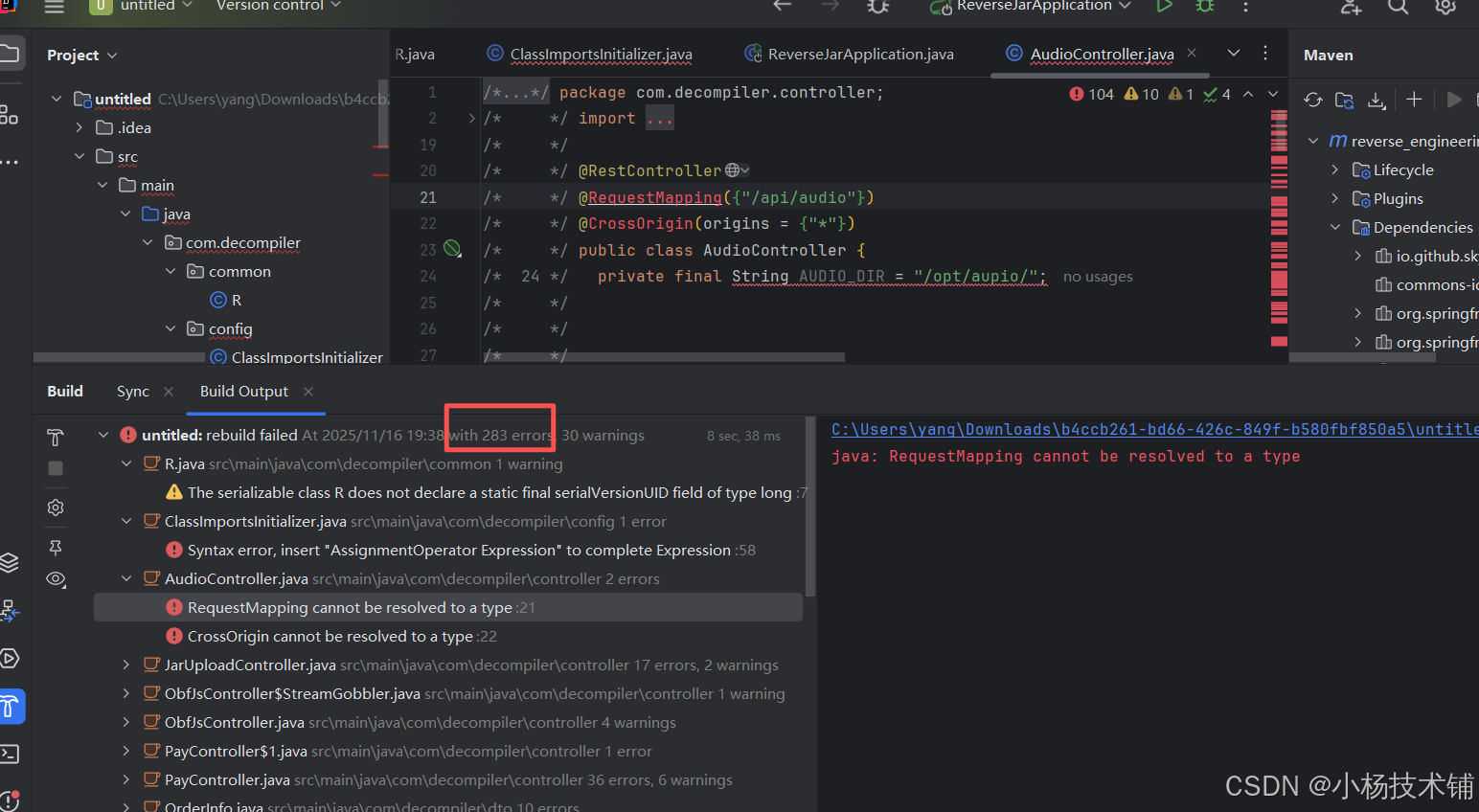
Task: Click the editor horizontal scrollbar
Action: 663,357
